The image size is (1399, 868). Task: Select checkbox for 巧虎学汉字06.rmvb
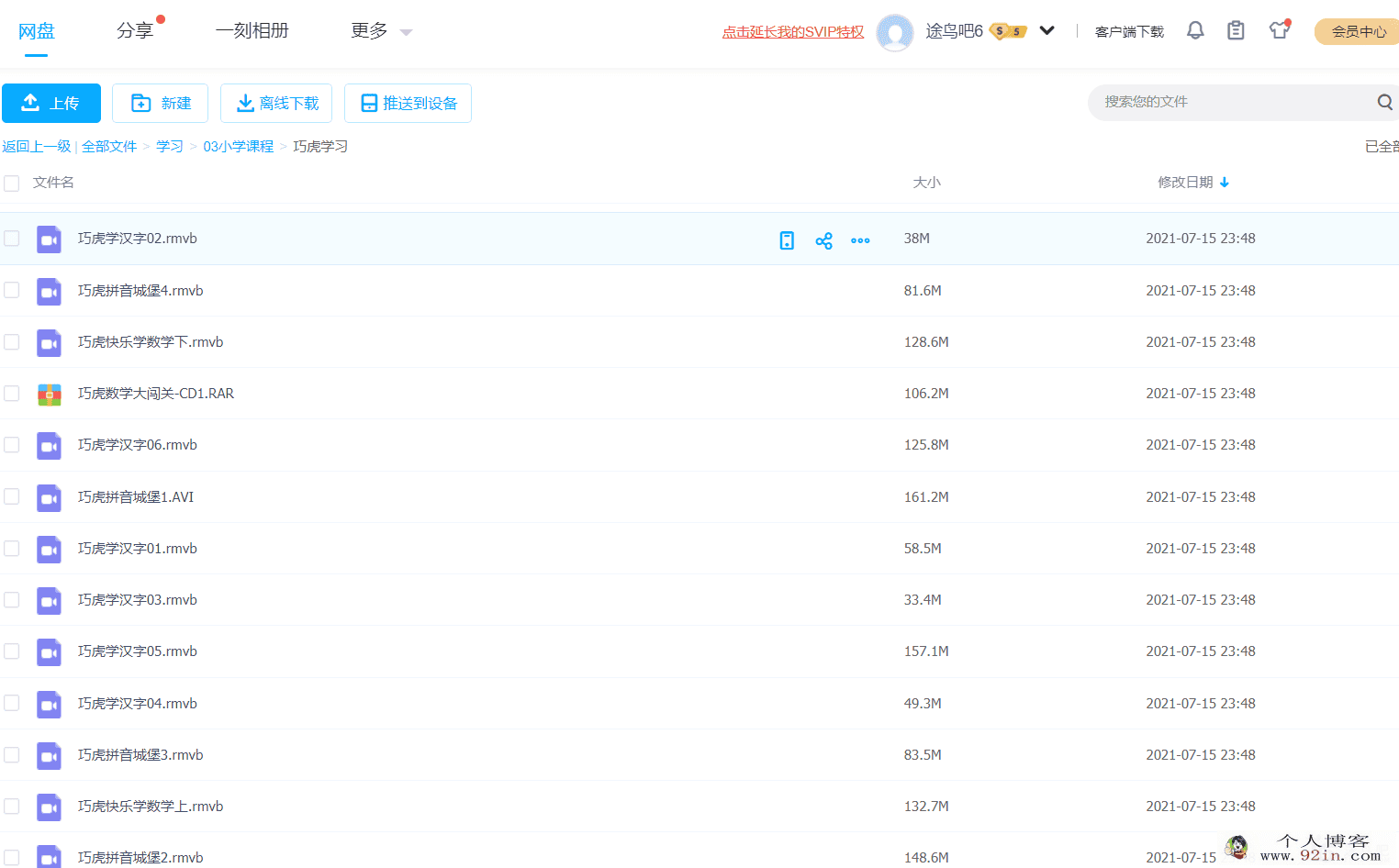coord(12,444)
